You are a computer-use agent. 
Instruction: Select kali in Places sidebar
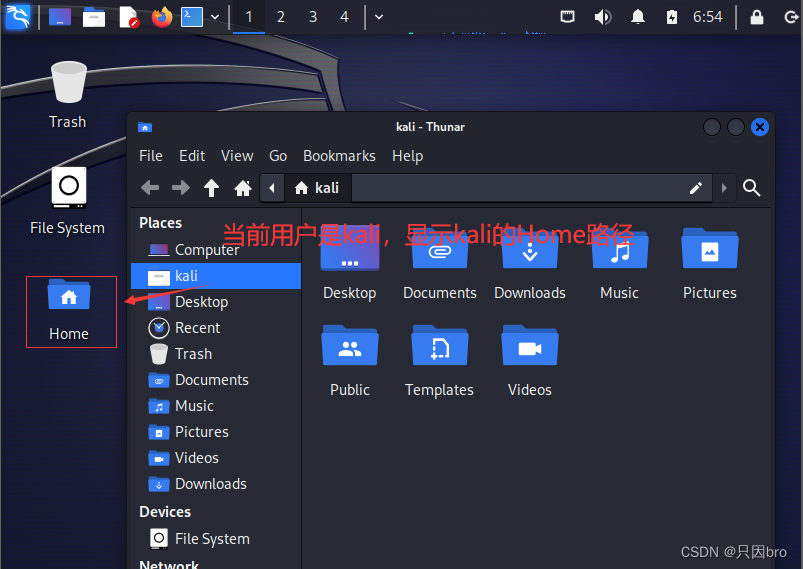click(x=216, y=276)
